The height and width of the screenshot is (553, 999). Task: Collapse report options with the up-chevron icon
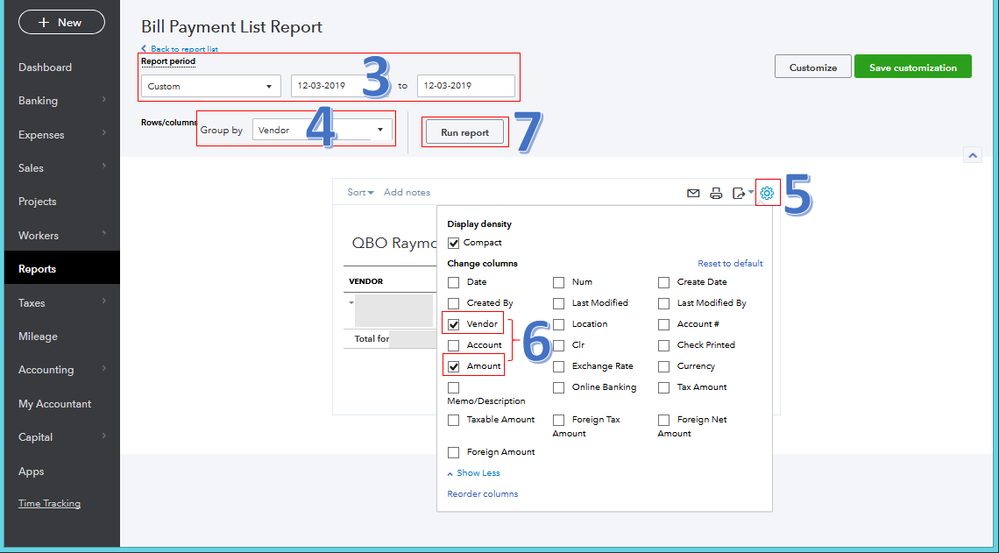(972, 155)
